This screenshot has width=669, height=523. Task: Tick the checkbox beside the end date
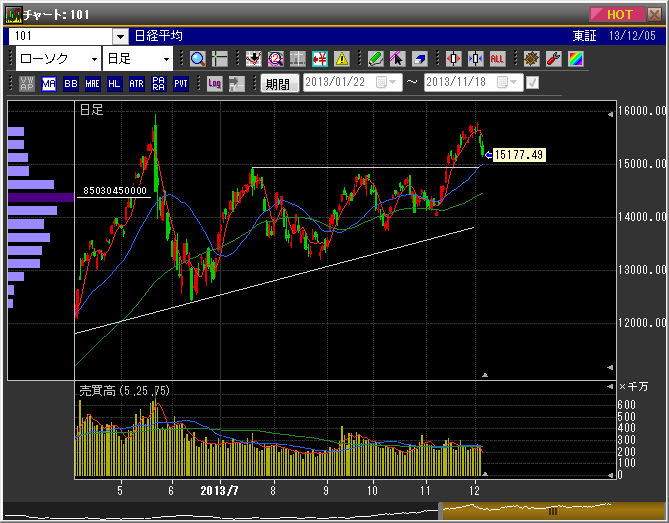[532, 83]
